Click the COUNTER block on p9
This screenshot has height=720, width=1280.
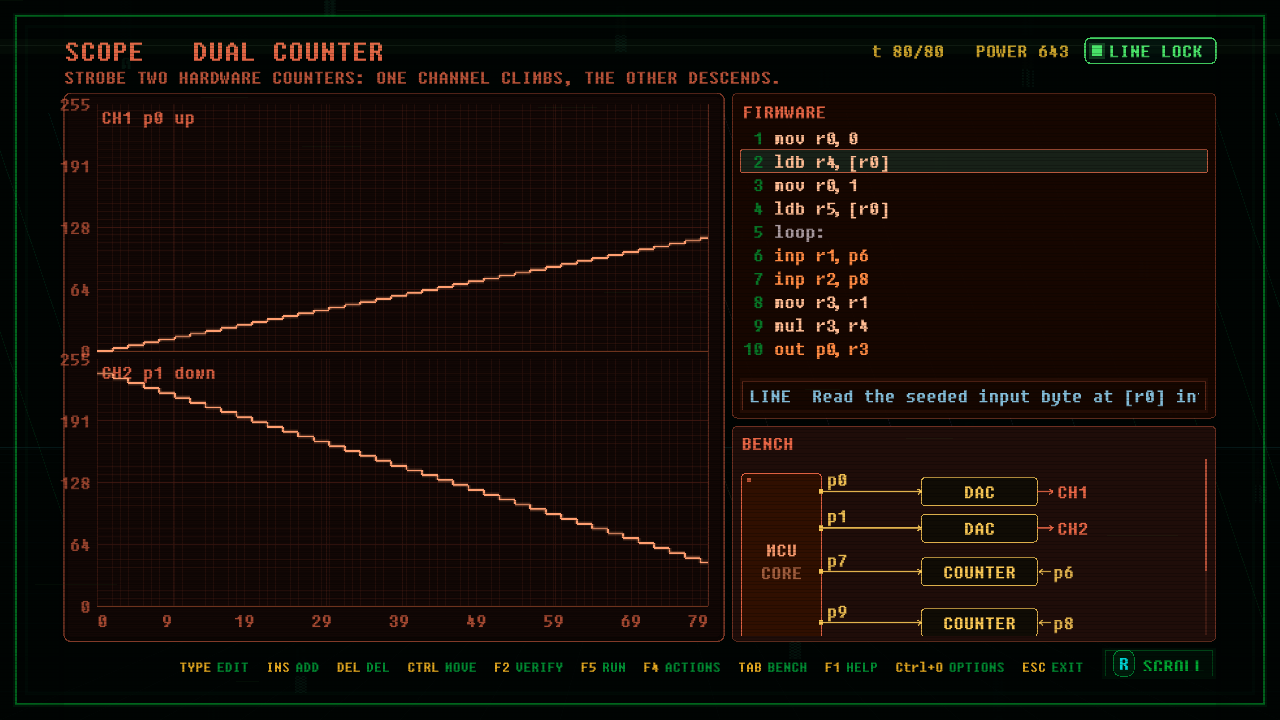pos(979,623)
